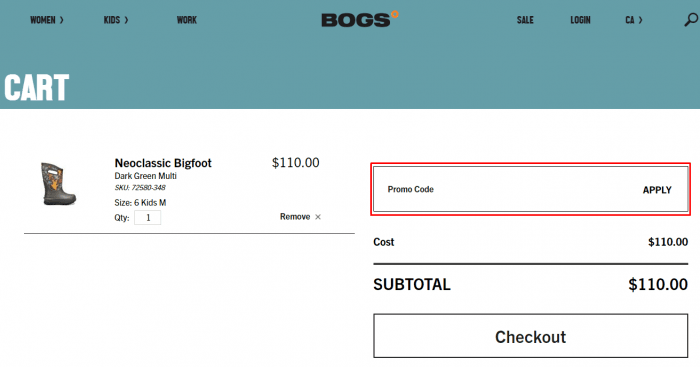Click the LOGIN link

pyautogui.click(x=580, y=20)
